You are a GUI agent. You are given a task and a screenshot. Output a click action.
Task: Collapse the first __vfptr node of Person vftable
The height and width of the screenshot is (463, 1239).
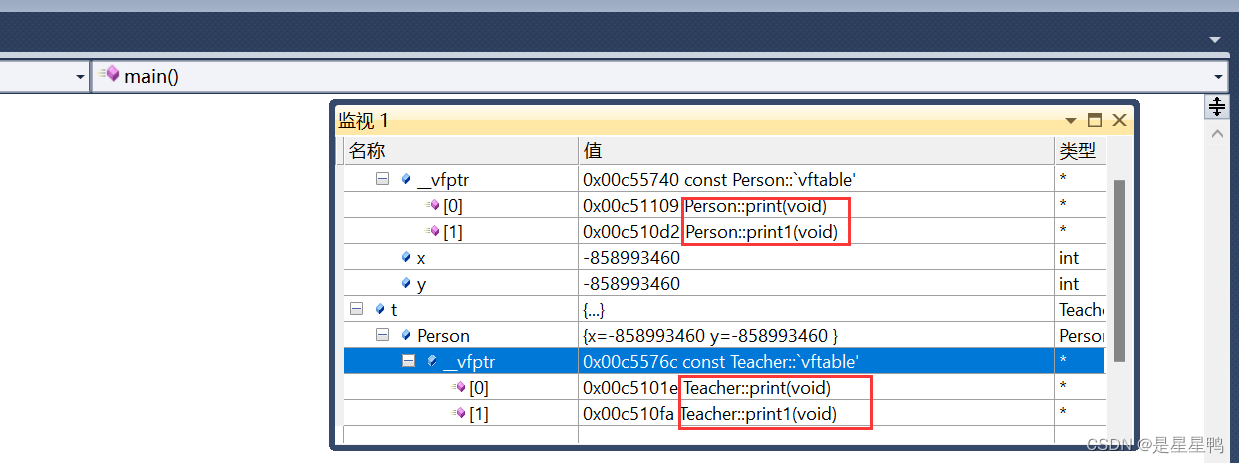[x=382, y=180]
